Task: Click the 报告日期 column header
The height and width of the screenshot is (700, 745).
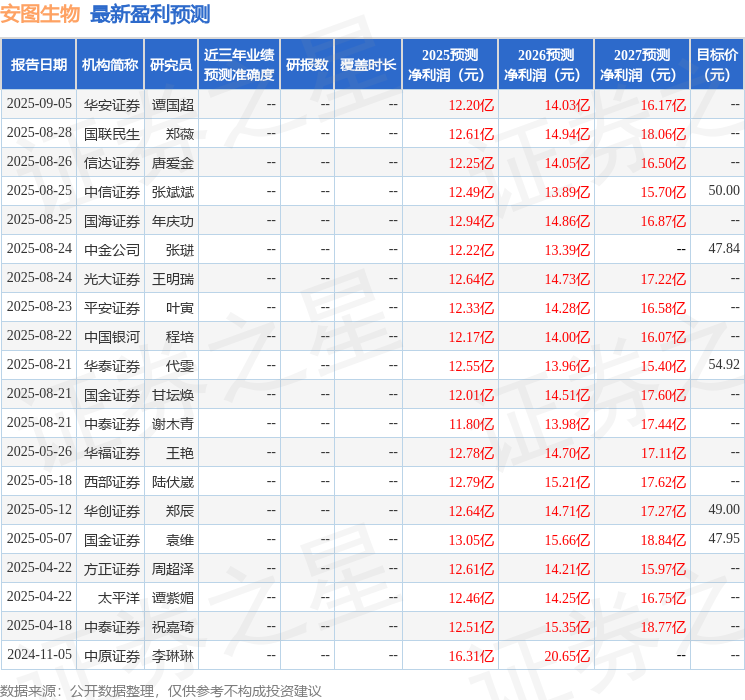Action: pos(38,65)
